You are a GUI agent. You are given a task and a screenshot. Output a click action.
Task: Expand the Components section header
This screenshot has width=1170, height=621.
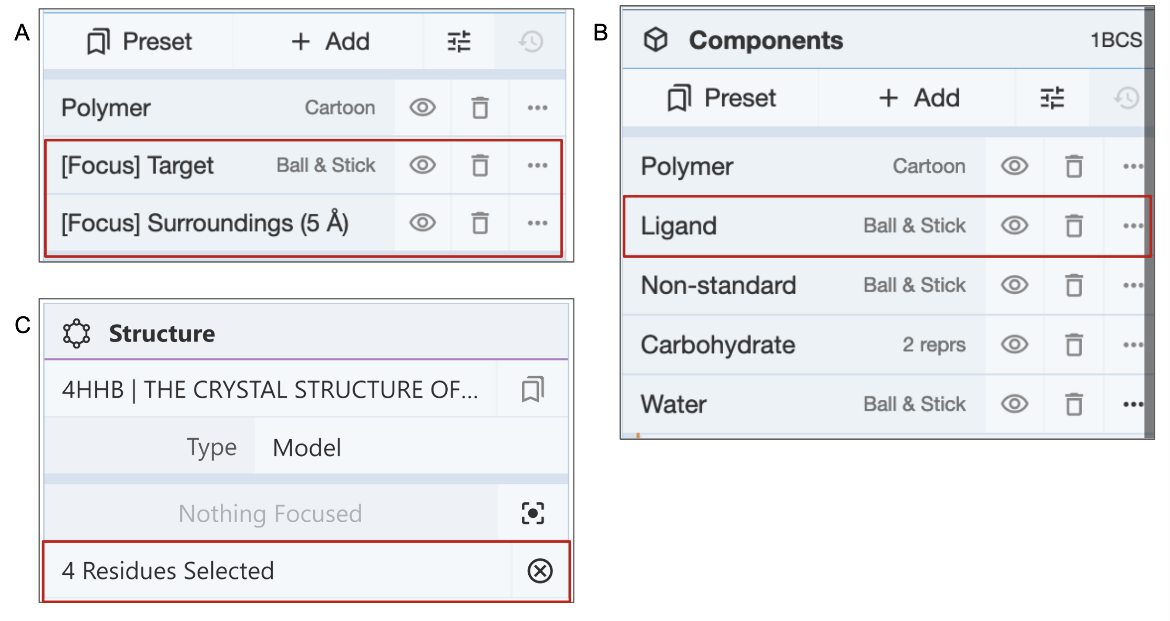click(x=766, y=40)
